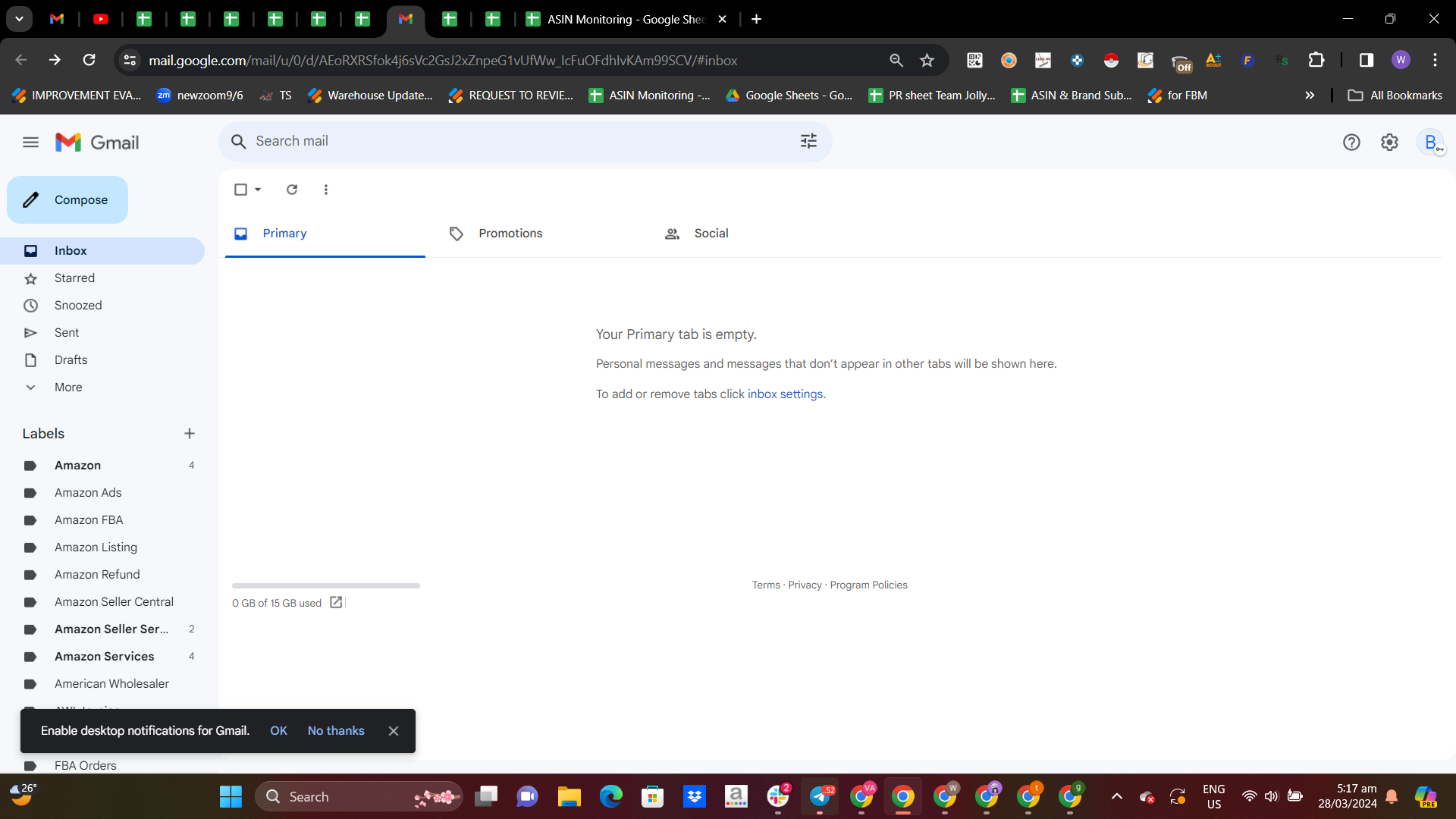This screenshot has height=819, width=1456.
Task: Click the Gmail logo
Action: pos(97,142)
